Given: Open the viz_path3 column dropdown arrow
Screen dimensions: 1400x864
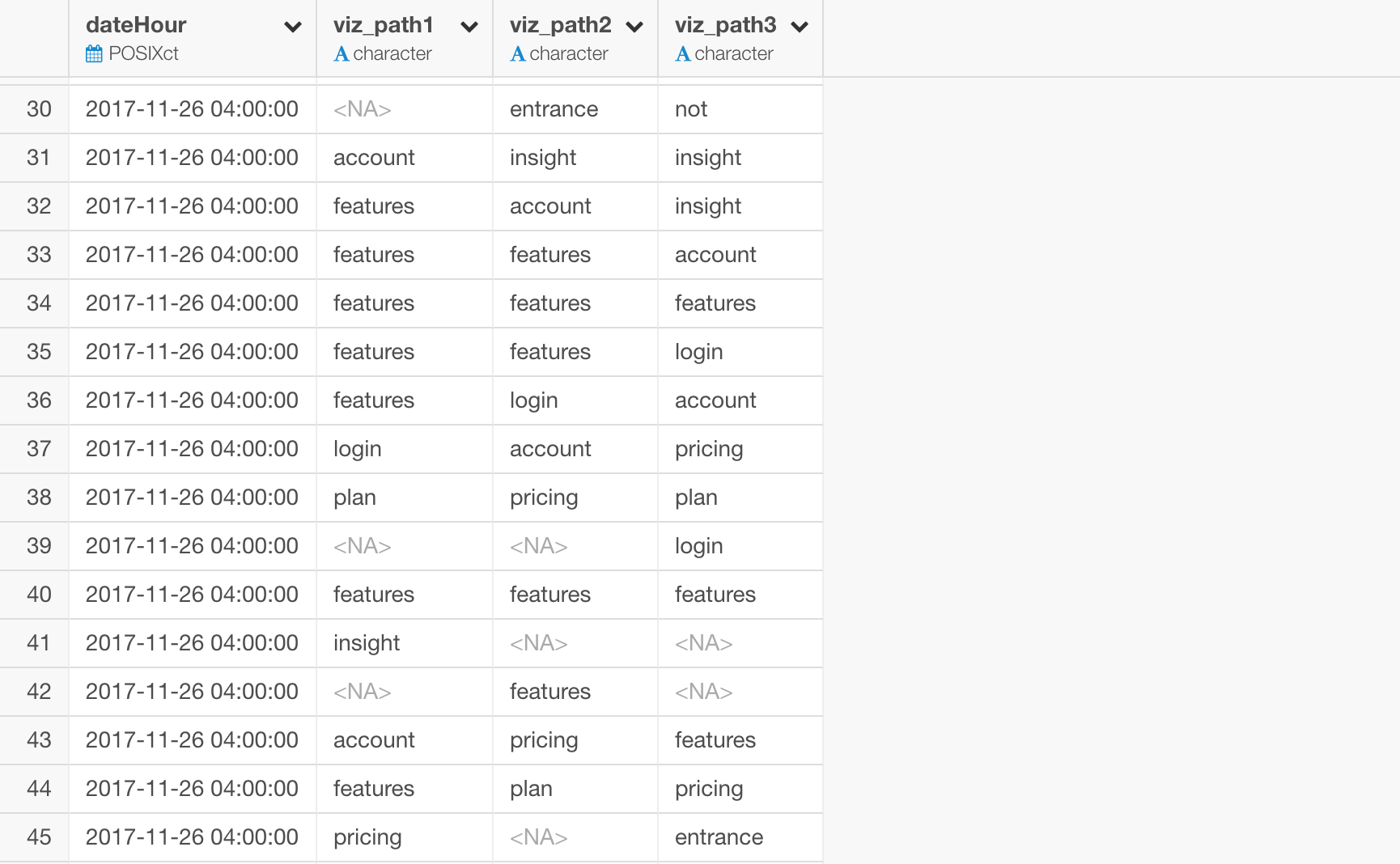Looking at the screenshot, I should tap(800, 27).
